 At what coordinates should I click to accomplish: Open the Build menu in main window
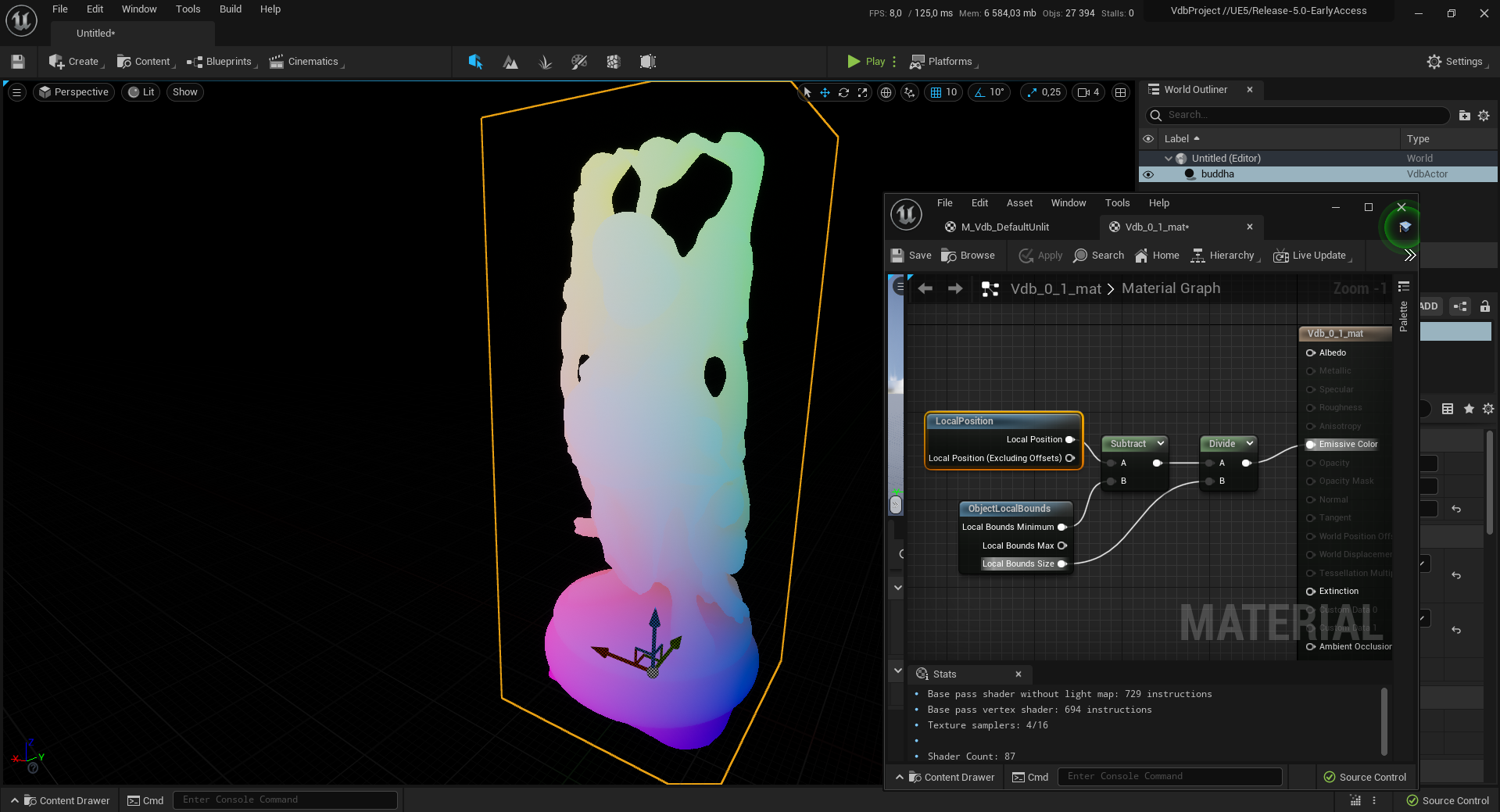pos(231,9)
